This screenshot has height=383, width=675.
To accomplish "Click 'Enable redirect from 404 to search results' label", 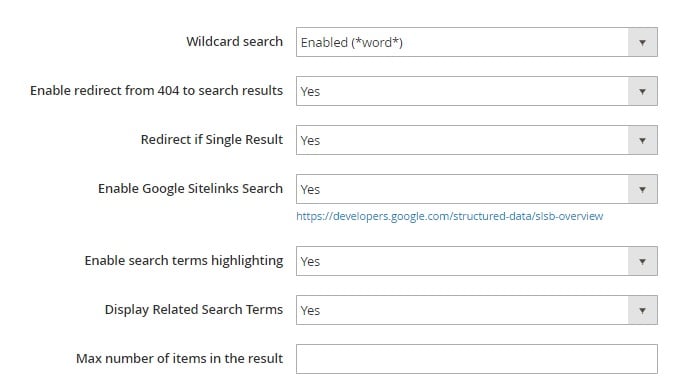I will tap(156, 91).
